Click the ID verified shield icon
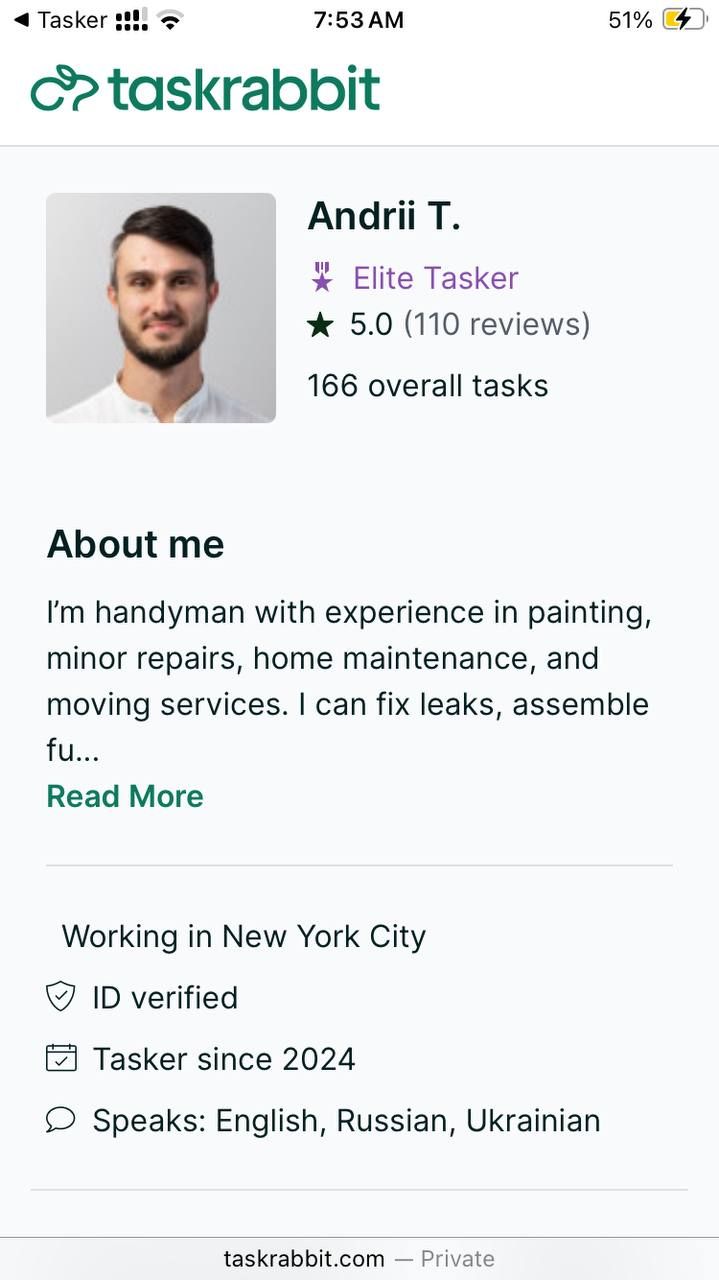 [x=60, y=997]
